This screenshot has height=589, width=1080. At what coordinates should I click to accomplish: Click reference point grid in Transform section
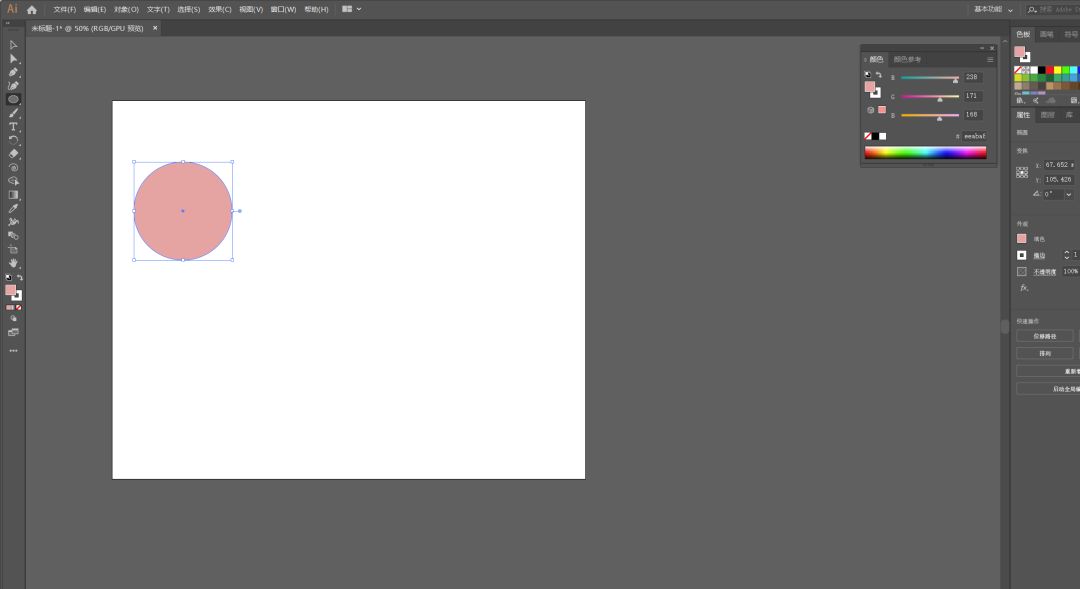pyautogui.click(x=1022, y=172)
